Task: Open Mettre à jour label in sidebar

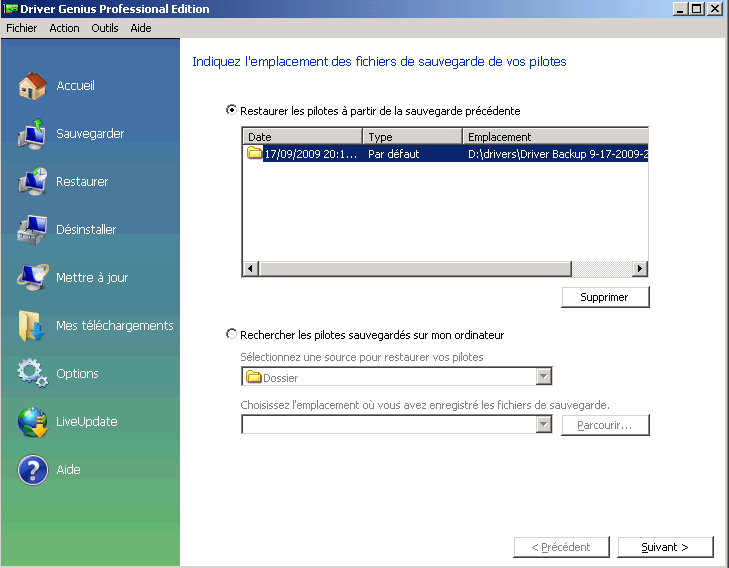Action: coord(92,277)
